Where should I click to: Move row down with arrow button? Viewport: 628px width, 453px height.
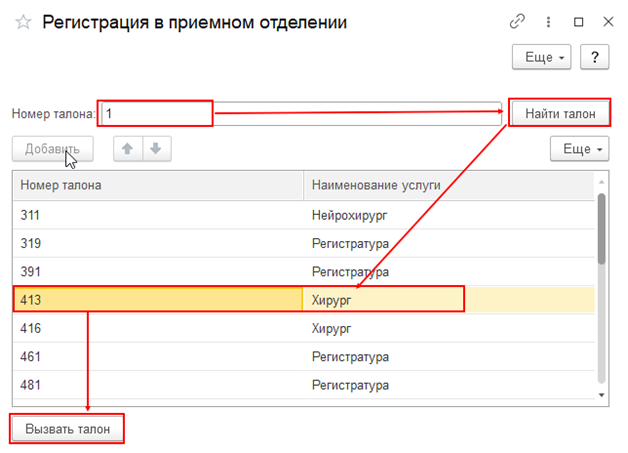point(154,149)
